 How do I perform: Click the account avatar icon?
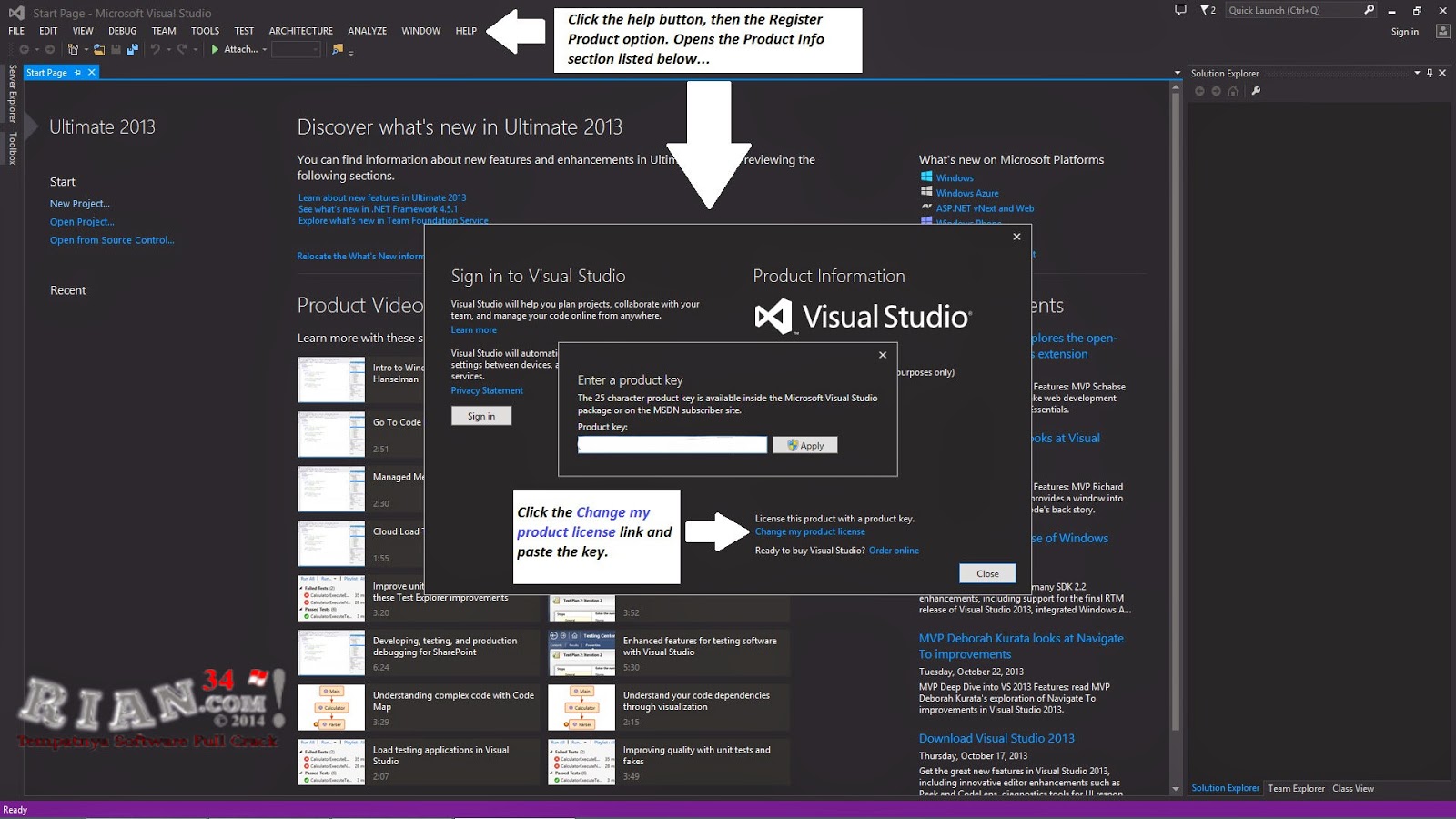click(1442, 31)
